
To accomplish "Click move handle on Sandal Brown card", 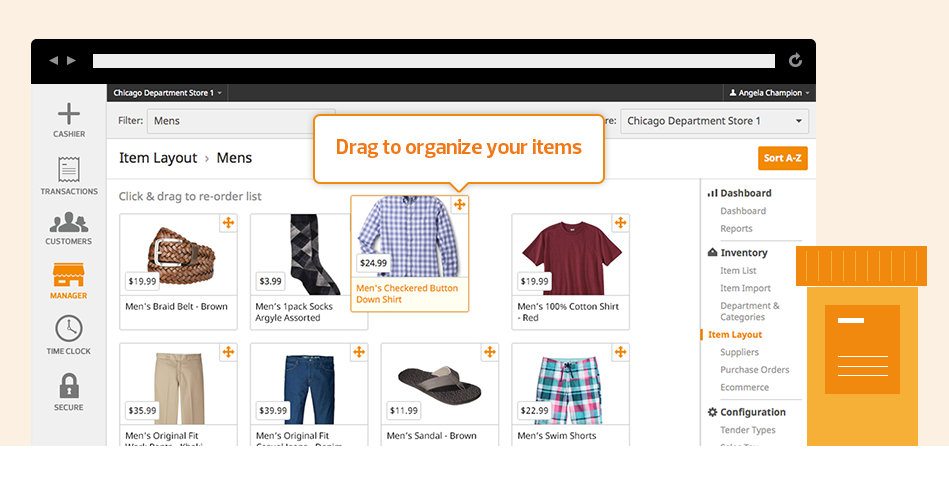I will (490, 352).
